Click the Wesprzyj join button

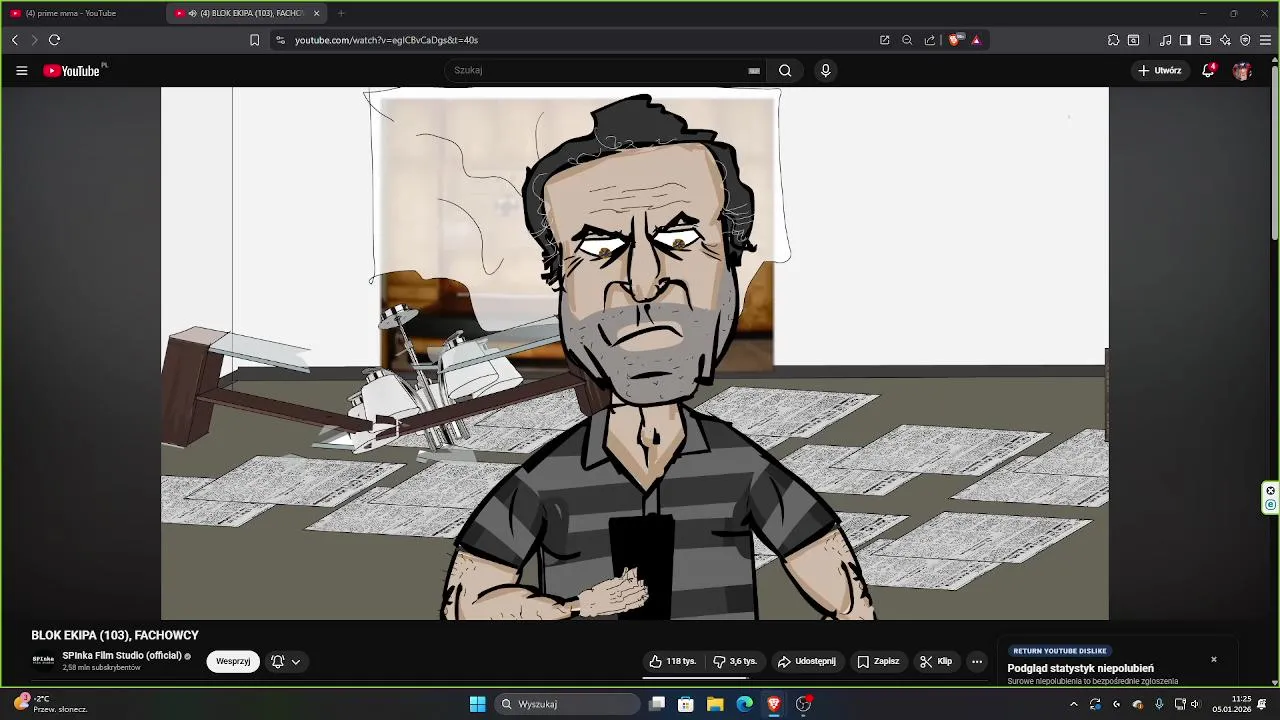233,661
